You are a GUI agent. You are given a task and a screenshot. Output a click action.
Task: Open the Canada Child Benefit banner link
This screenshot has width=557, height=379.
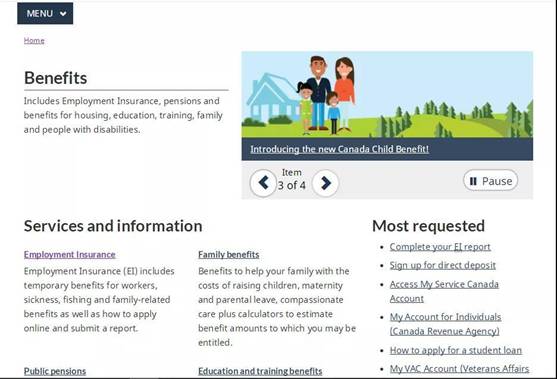[x=340, y=149]
